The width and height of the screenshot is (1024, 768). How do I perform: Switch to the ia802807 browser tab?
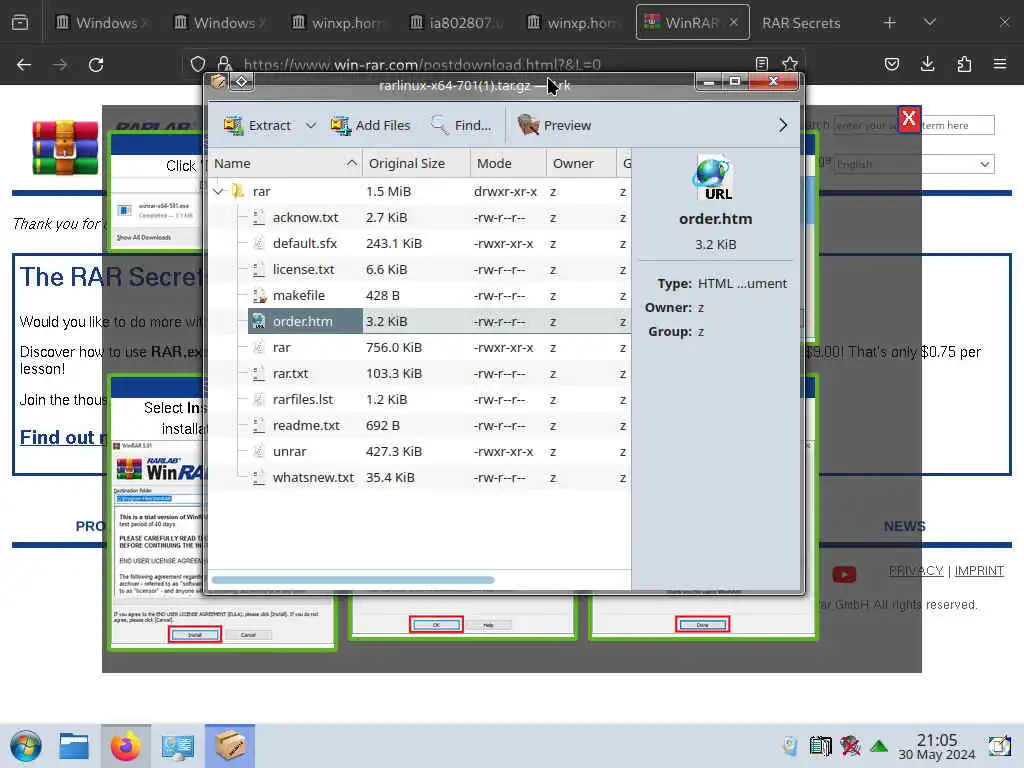[455, 23]
